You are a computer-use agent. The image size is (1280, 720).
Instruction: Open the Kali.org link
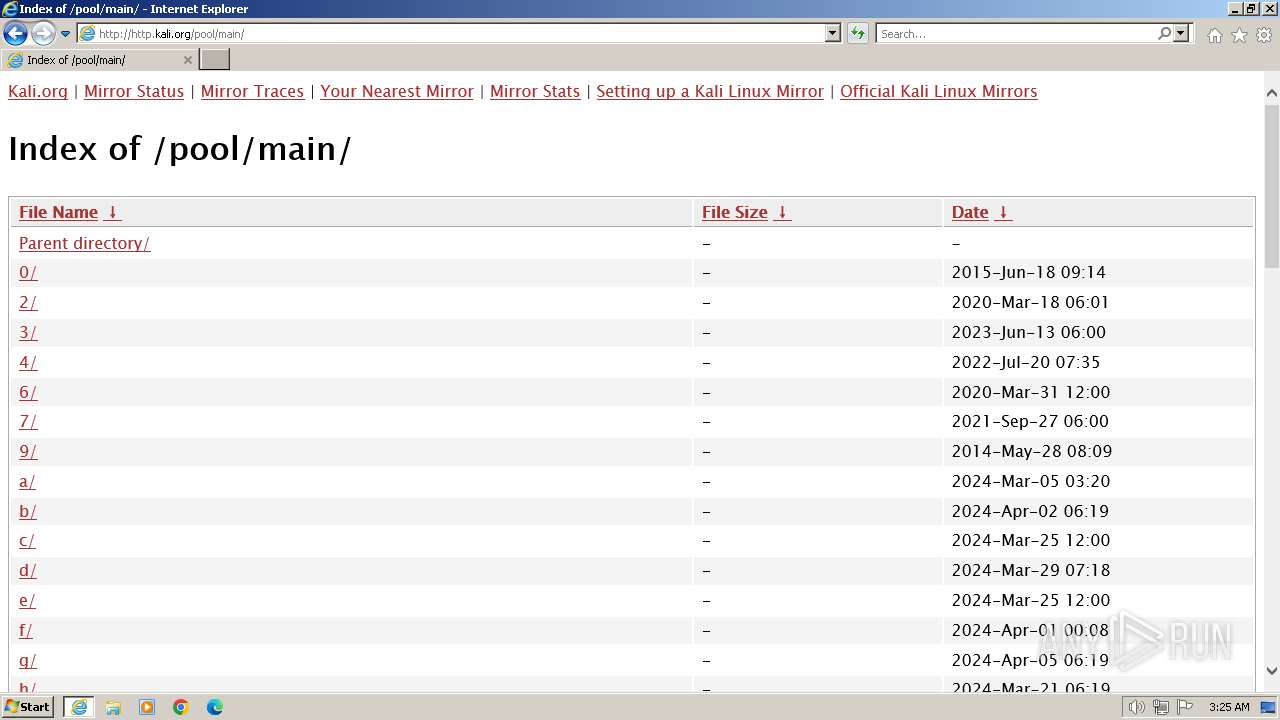coord(38,91)
